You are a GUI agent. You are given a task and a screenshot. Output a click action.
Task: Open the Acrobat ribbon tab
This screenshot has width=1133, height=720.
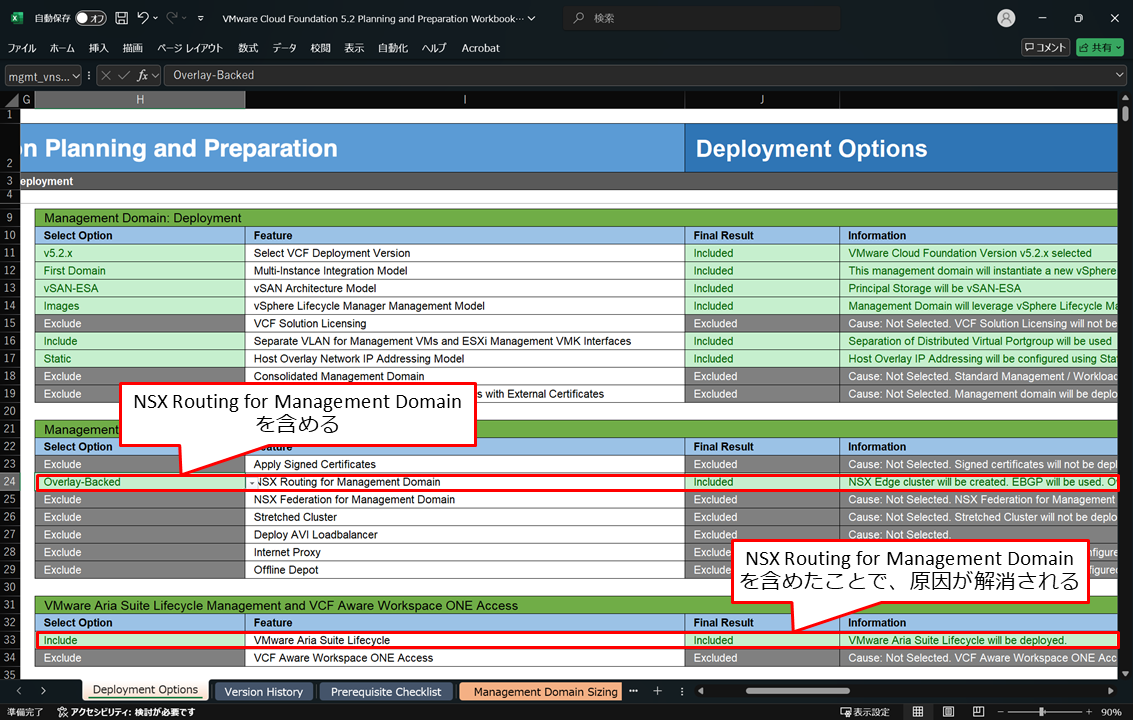click(x=481, y=48)
